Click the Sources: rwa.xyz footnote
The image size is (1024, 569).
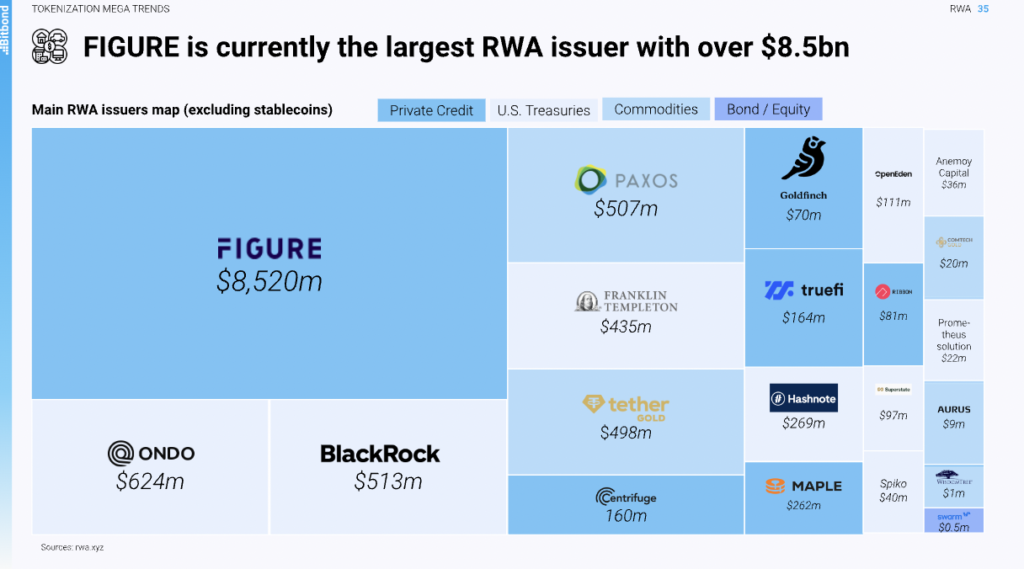[72, 547]
